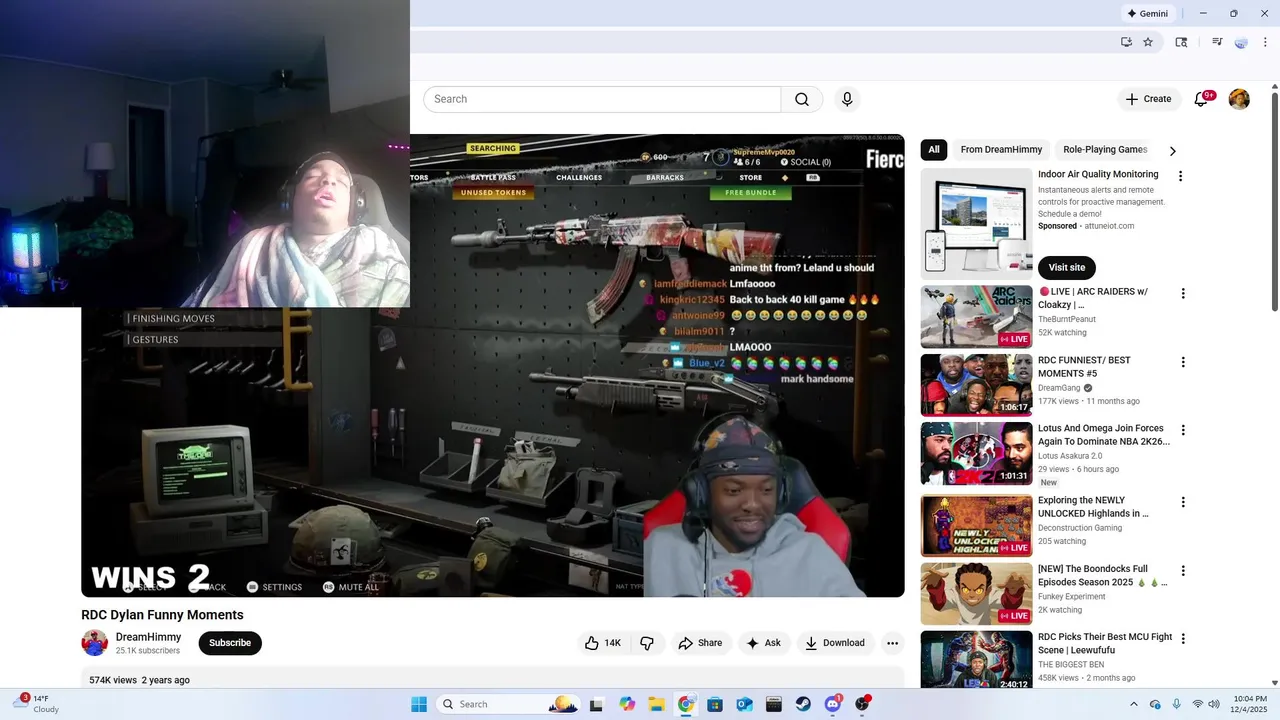Click the Ask button

(763, 643)
